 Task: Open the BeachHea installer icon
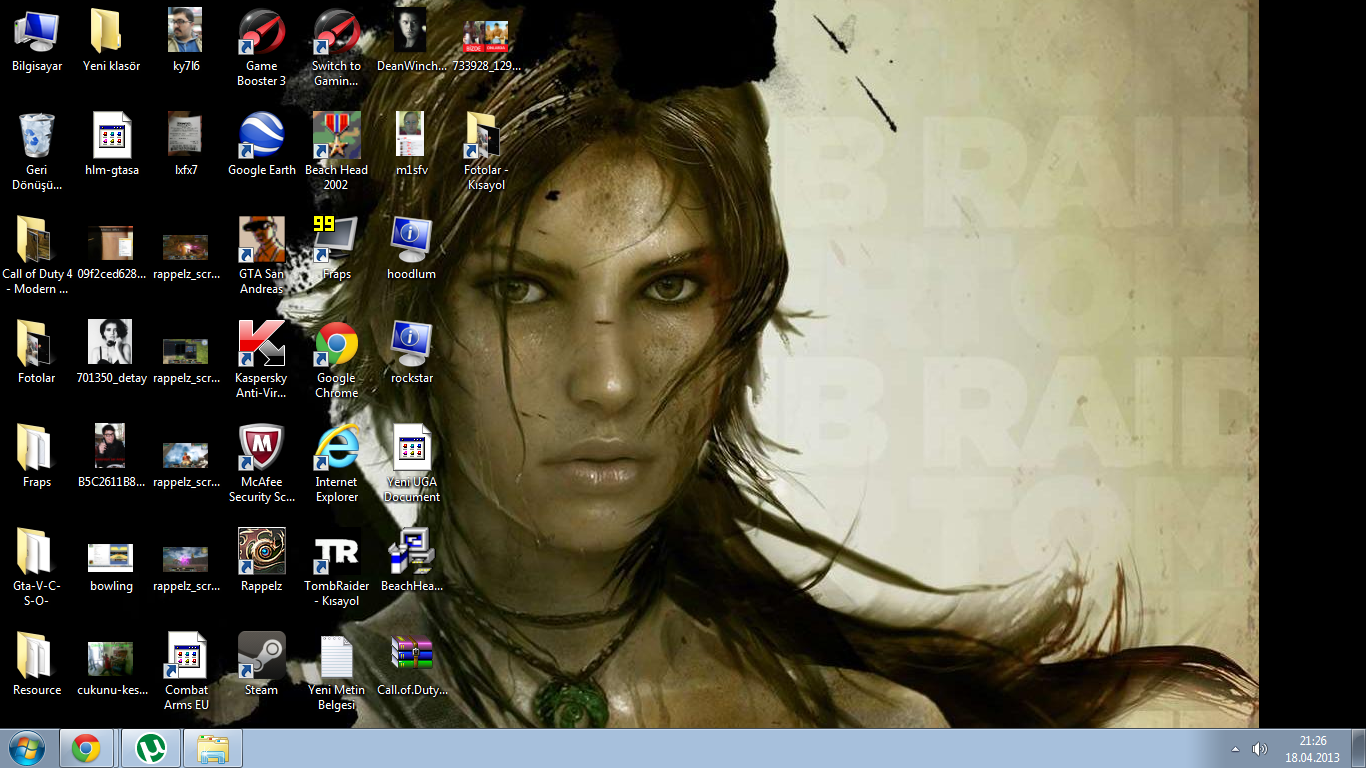pyautogui.click(x=411, y=560)
